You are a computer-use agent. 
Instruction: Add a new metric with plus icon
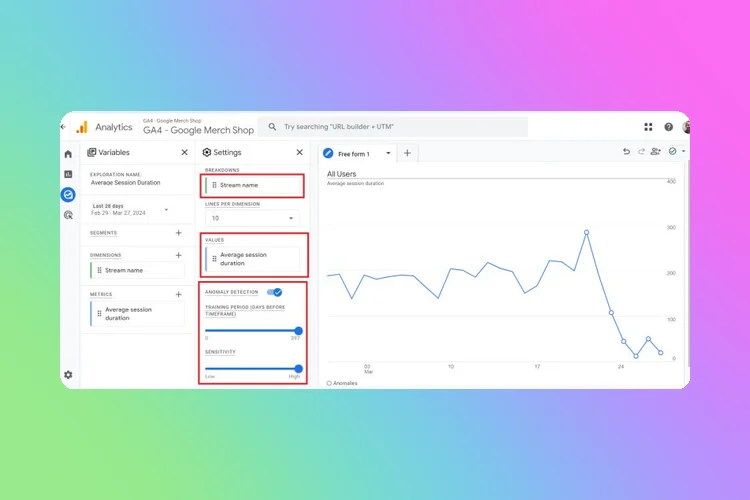click(178, 294)
